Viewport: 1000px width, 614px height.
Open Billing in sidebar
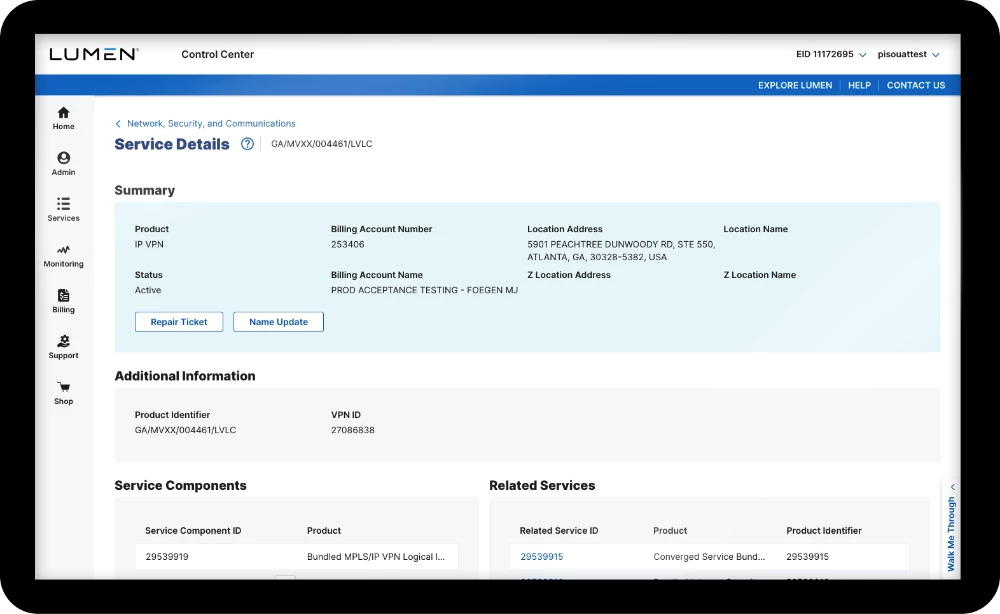coord(63,302)
